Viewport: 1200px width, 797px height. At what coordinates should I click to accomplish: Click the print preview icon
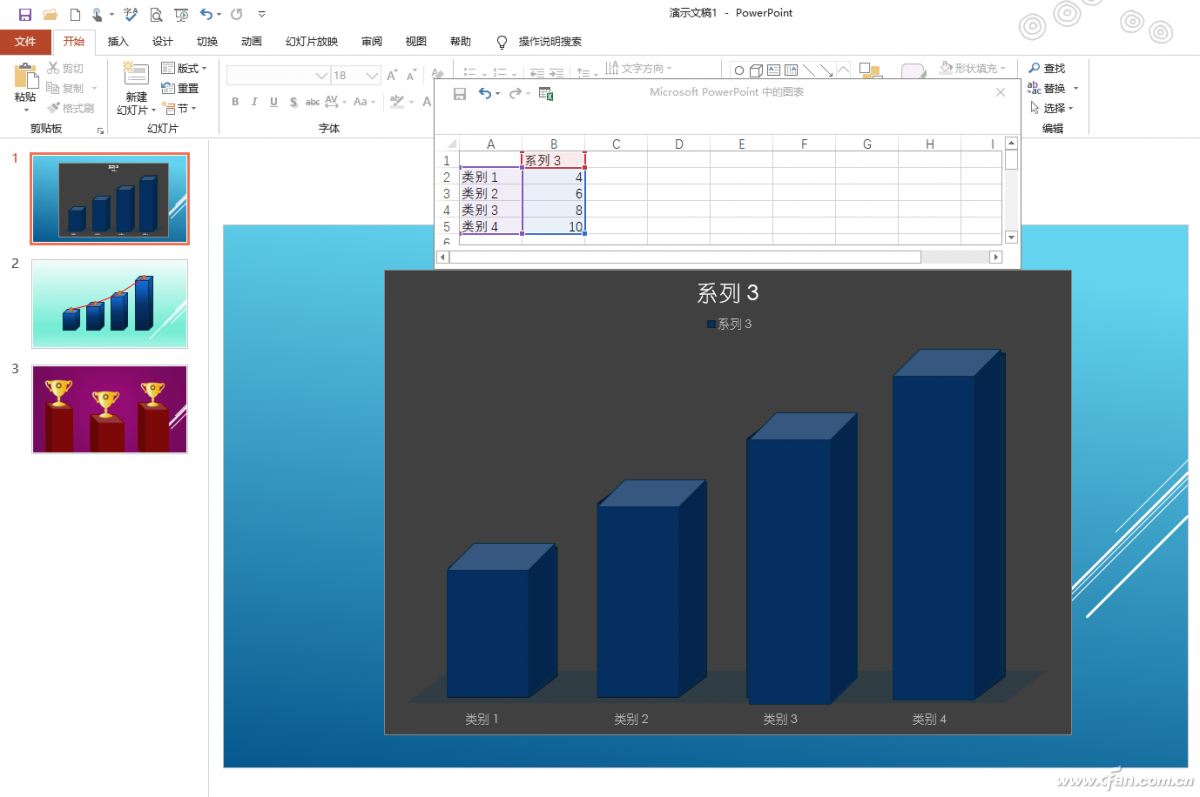point(156,14)
